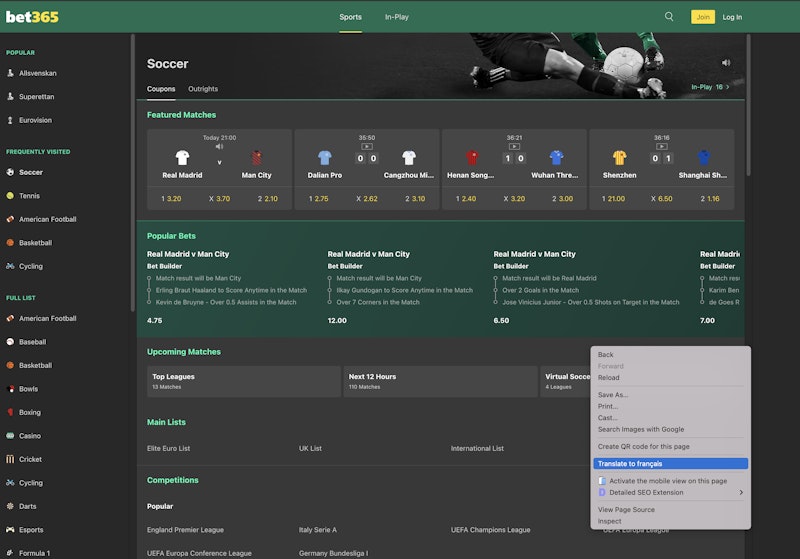Select the Cycling icon under Frequently Visited
Viewport: 800px width, 559px height.
tap(10, 266)
